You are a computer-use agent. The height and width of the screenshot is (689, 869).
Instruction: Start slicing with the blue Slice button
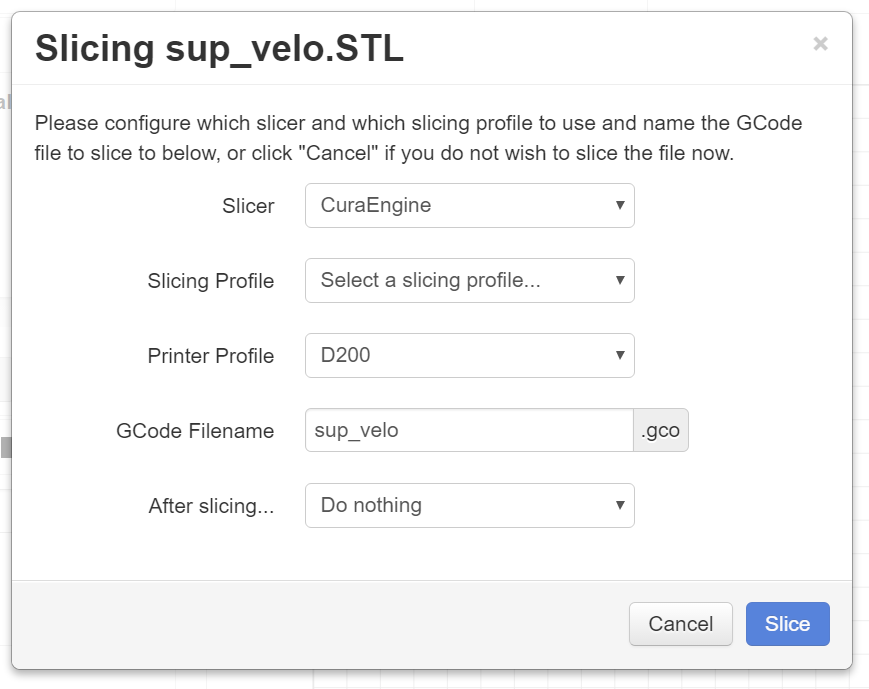click(x=787, y=624)
